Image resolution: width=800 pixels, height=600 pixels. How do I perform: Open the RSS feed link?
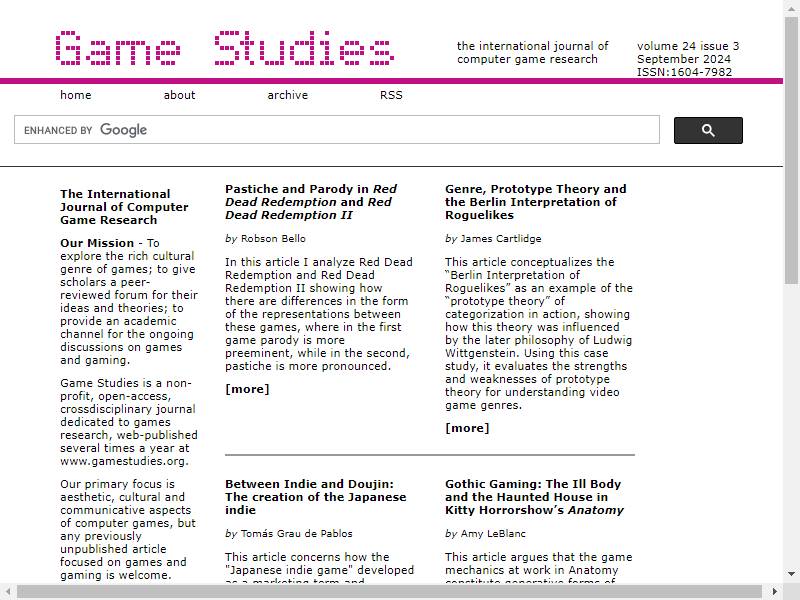tap(391, 95)
